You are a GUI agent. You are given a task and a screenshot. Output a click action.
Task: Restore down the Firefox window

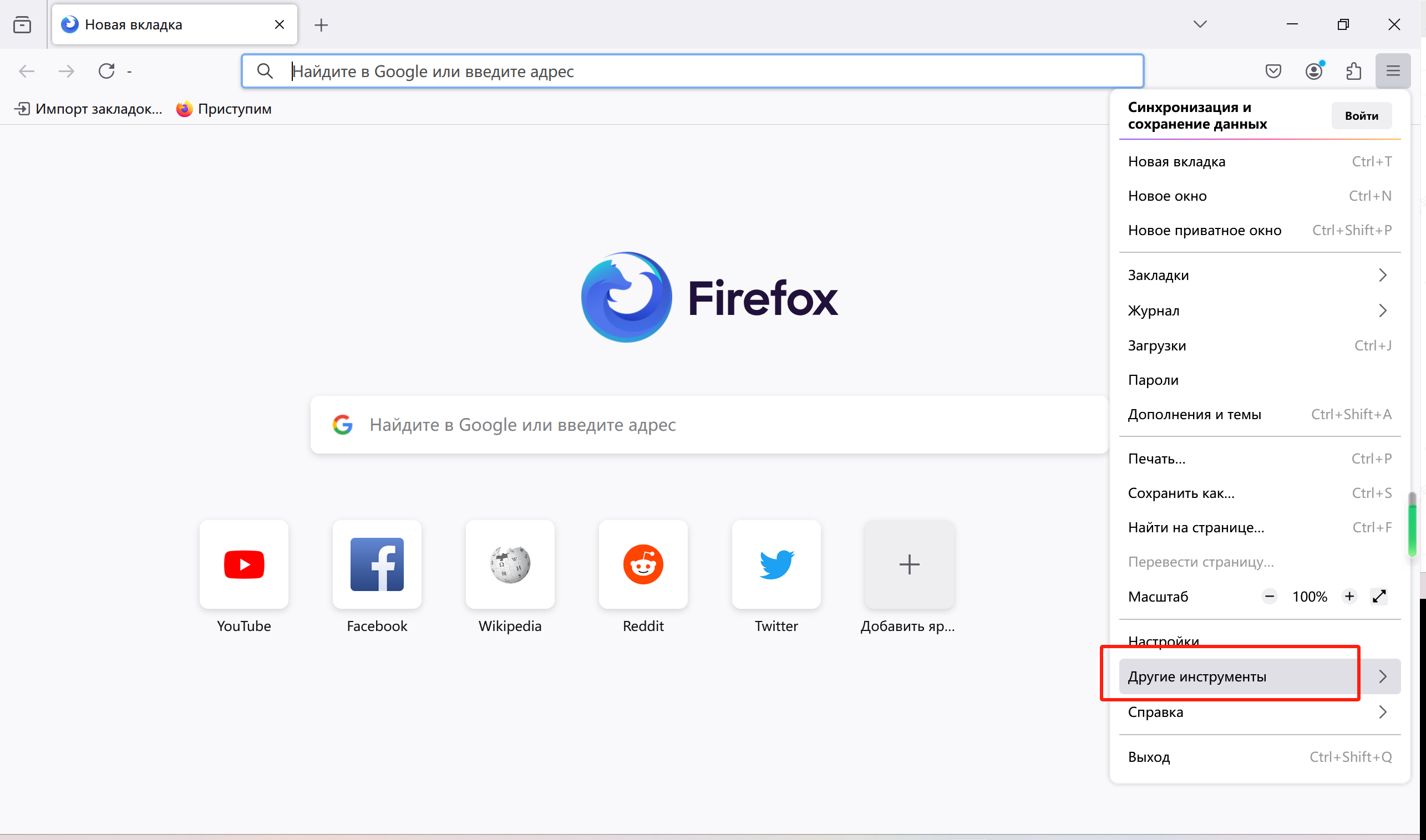[1343, 24]
